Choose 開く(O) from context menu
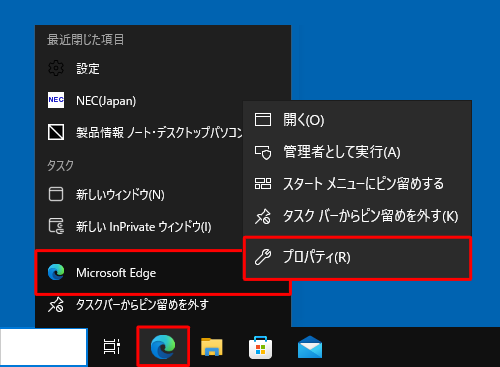The image size is (500, 367). tap(357, 120)
